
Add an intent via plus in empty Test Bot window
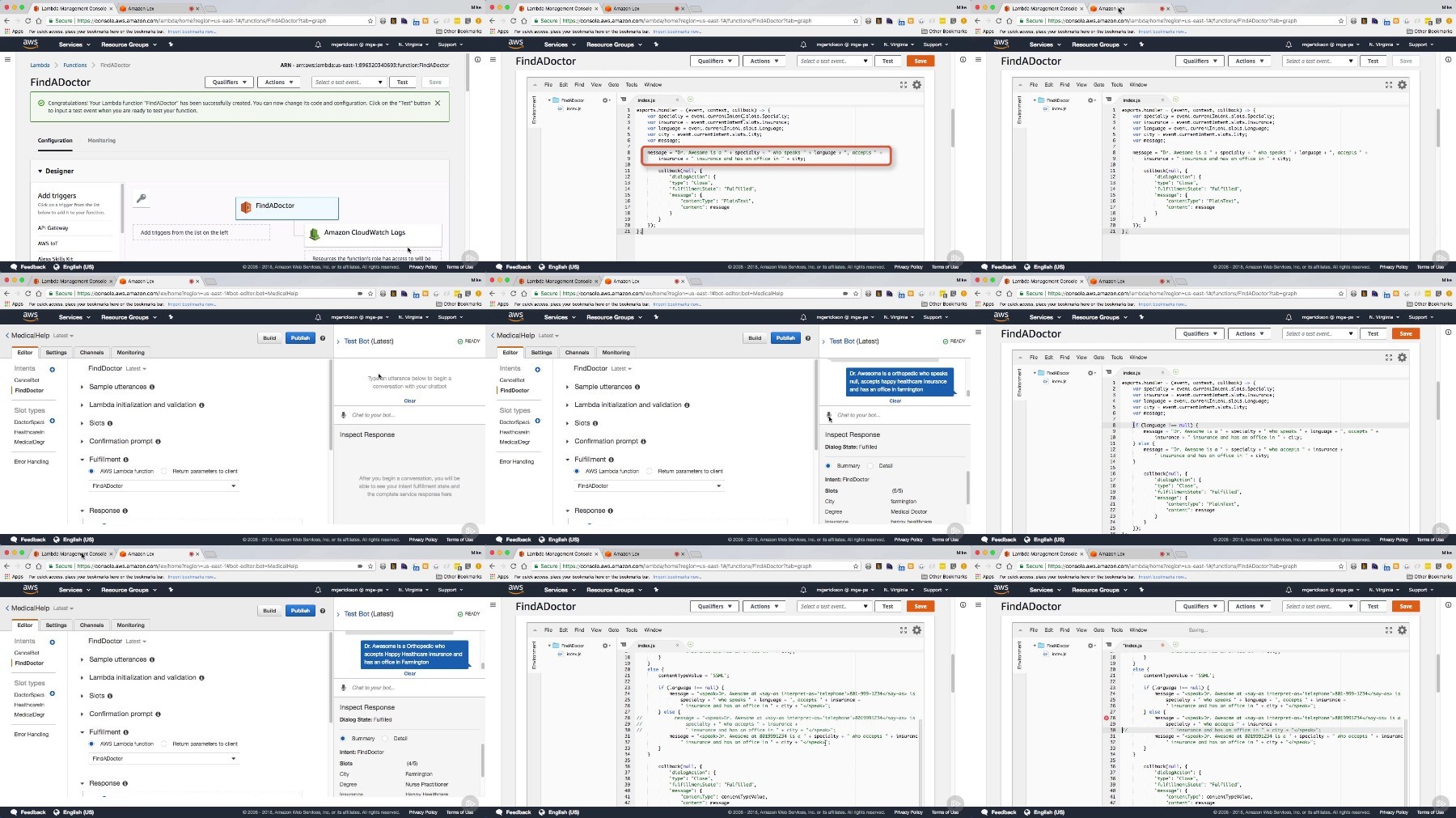pyautogui.click(x=53, y=370)
